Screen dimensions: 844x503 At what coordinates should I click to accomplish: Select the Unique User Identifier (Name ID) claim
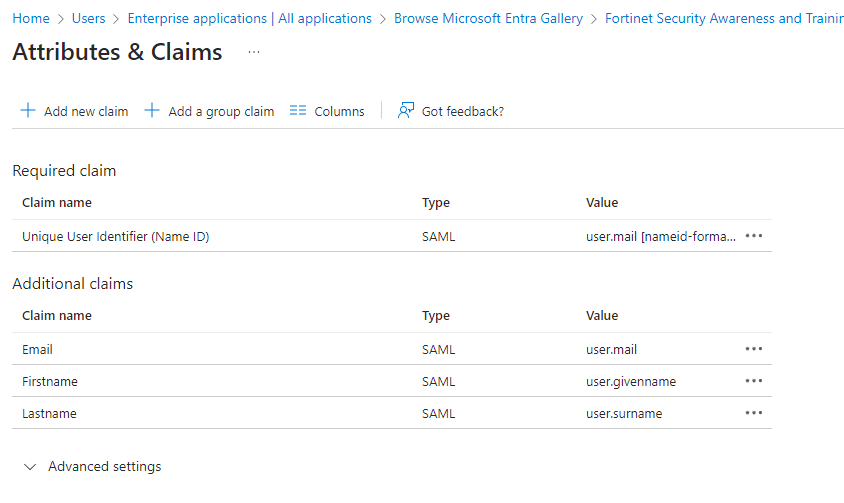(x=116, y=237)
